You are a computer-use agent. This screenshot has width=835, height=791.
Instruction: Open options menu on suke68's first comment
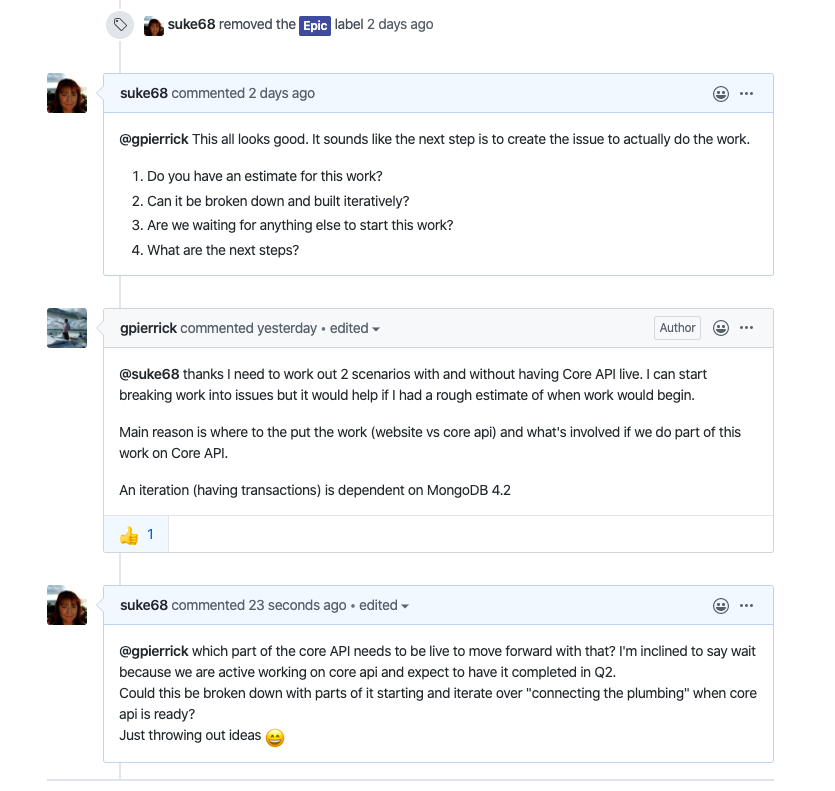pyautogui.click(x=746, y=93)
